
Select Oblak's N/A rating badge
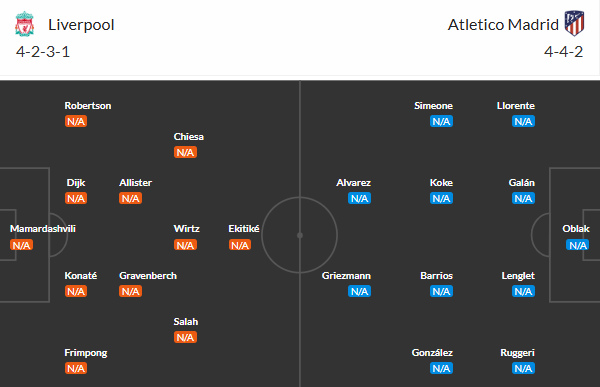(577, 245)
